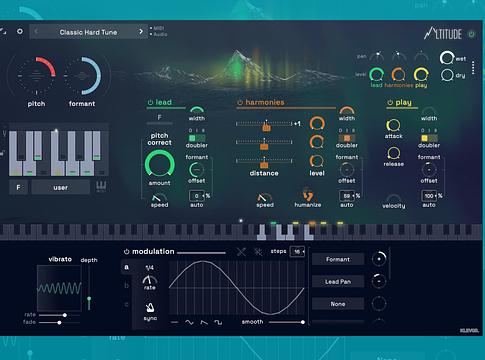Click the piano keys icon beside user
This screenshot has width=485, height=360.
[101, 187]
